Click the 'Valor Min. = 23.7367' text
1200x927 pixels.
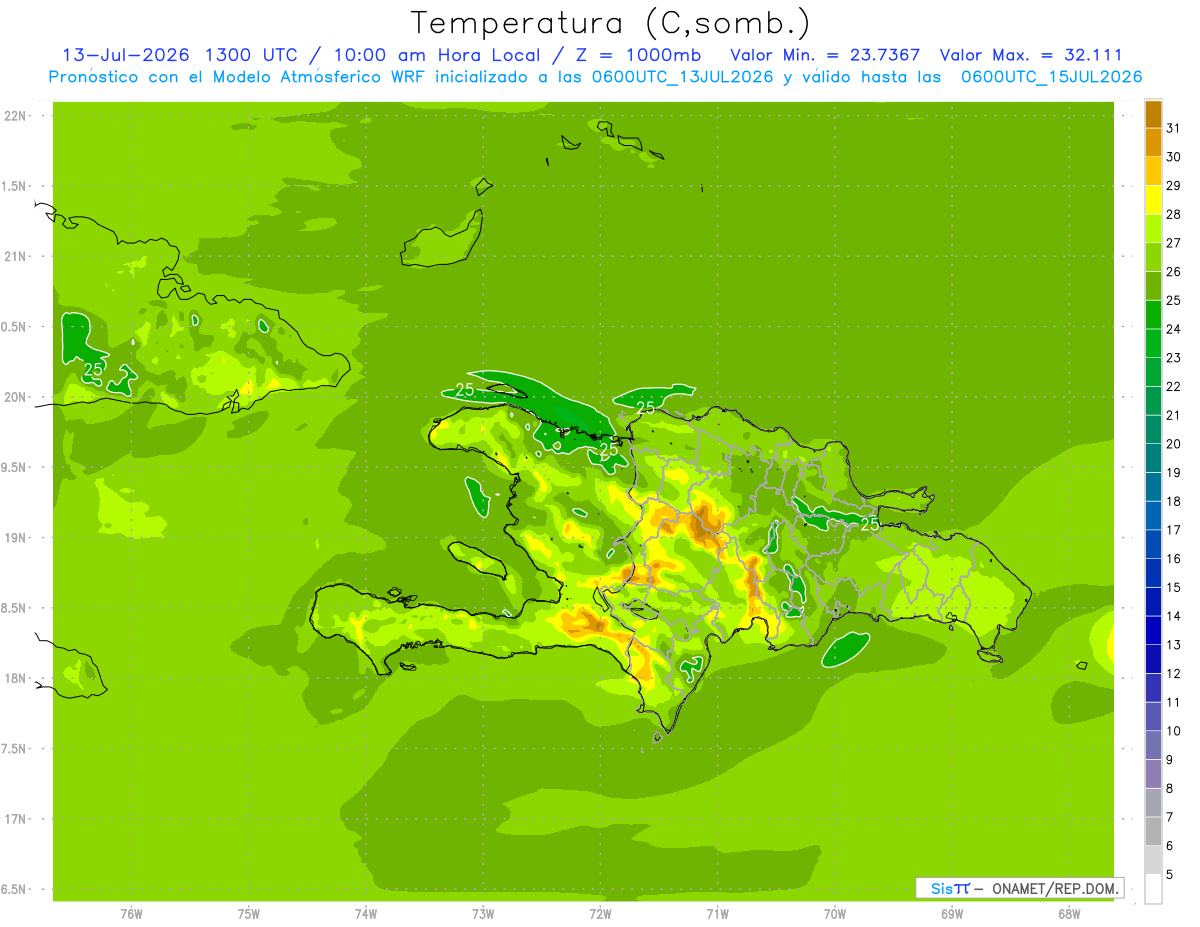coord(825,55)
